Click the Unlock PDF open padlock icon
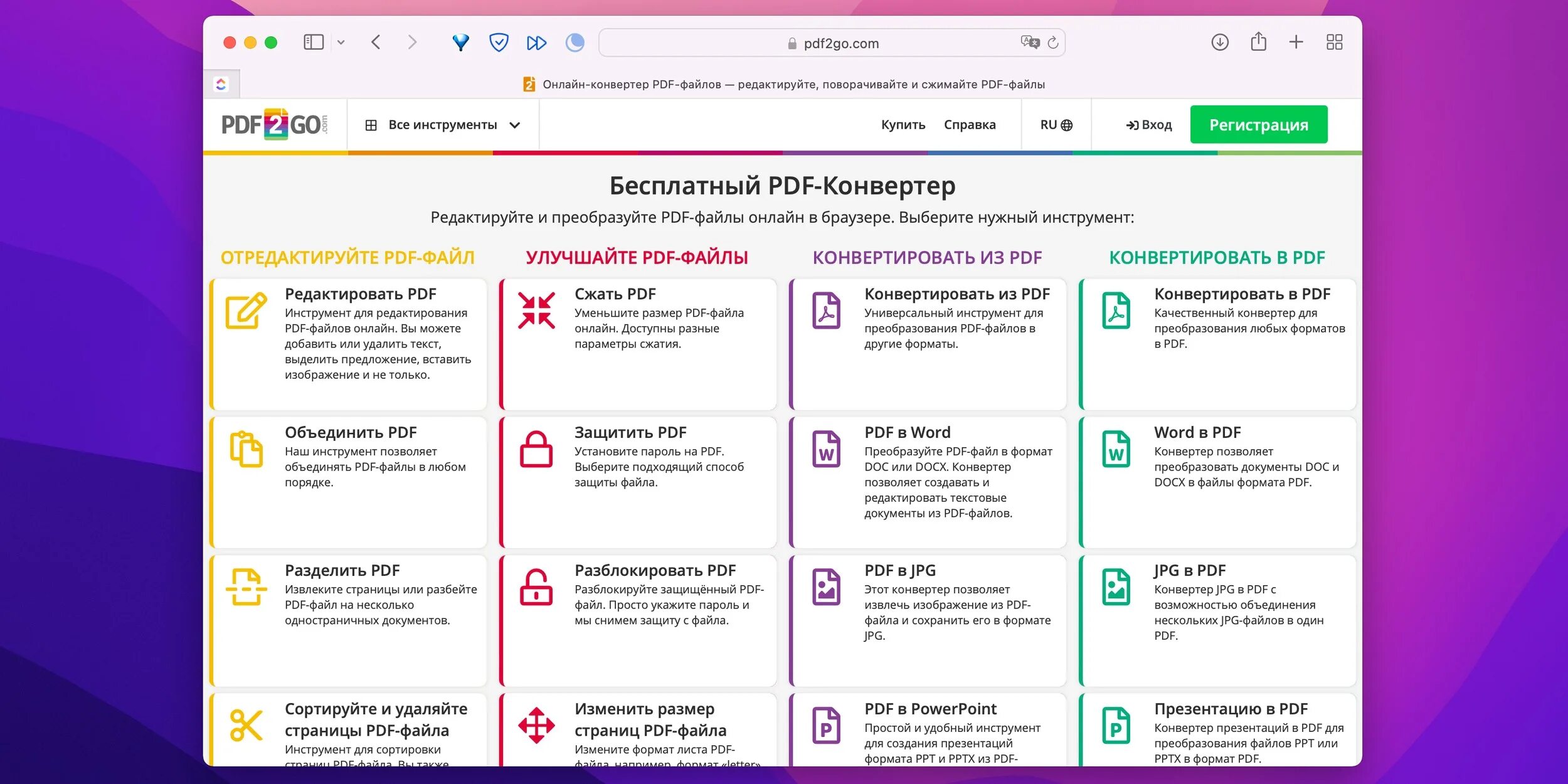Viewport: 1568px width, 784px height. pos(536,587)
